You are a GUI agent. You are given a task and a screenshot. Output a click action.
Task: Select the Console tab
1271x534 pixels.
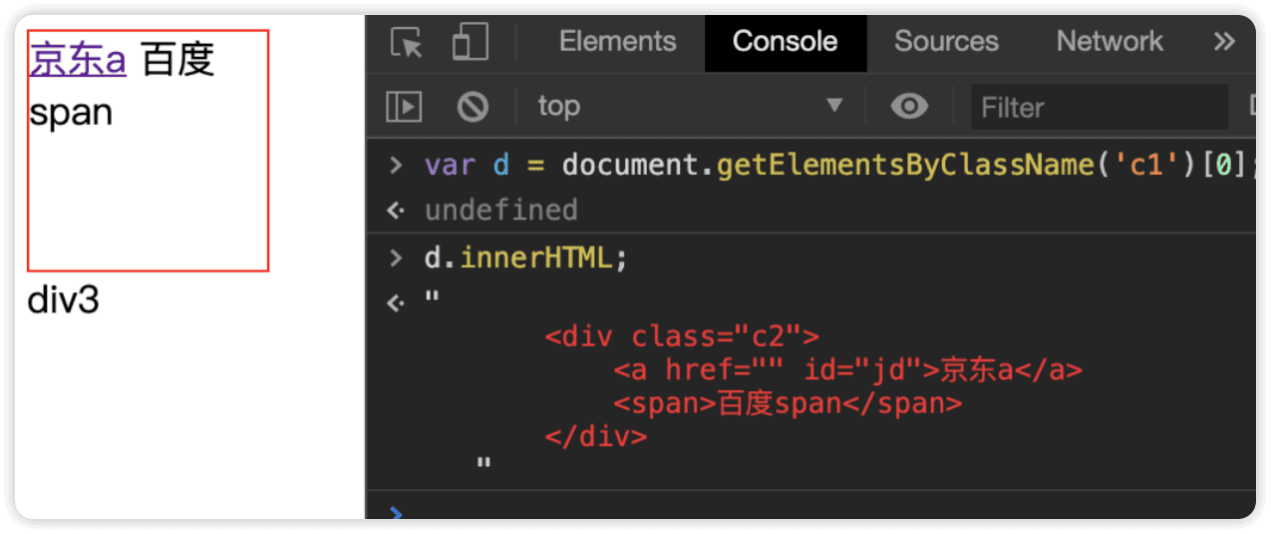(785, 42)
